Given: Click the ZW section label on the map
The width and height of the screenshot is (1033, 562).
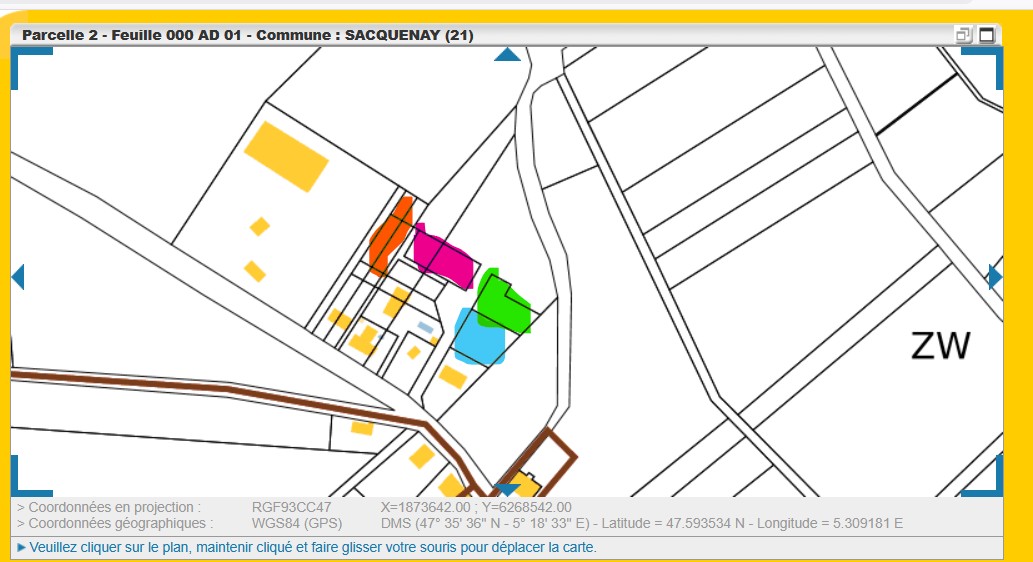Looking at the screenshot, I should pos(940,346).
